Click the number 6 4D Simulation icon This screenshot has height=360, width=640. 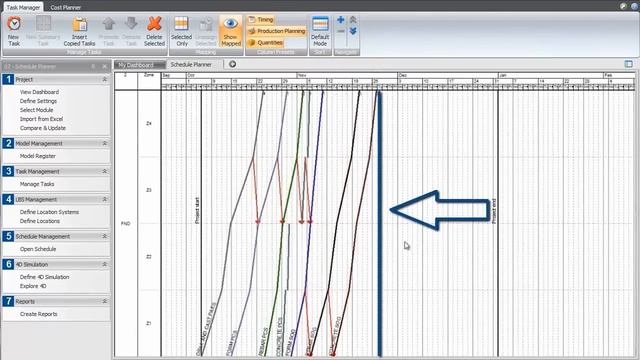point(8,264)
